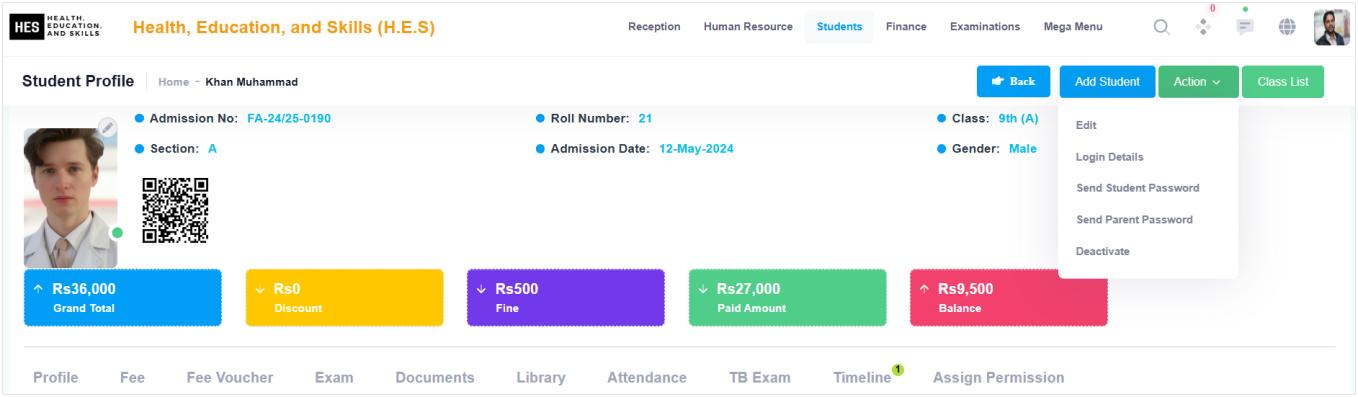Open the Class List button
The image size is (1358, 397).
click(x=1283, y=82)
